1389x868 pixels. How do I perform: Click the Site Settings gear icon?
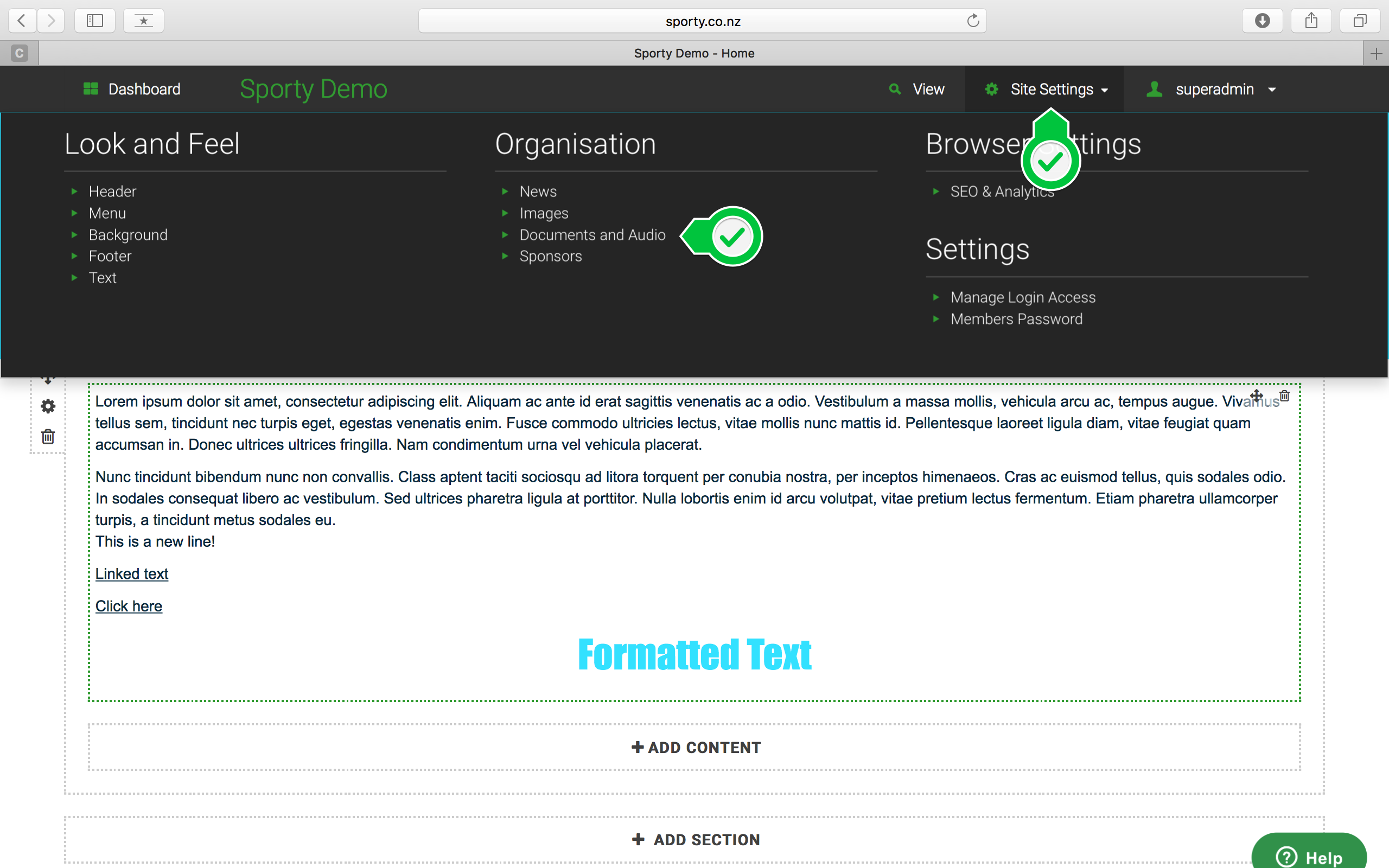pyautogui.click(x=992, y=89)
